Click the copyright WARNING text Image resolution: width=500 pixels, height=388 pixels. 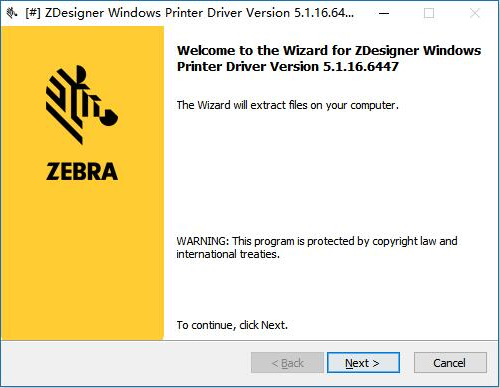[x=317, y=247]
